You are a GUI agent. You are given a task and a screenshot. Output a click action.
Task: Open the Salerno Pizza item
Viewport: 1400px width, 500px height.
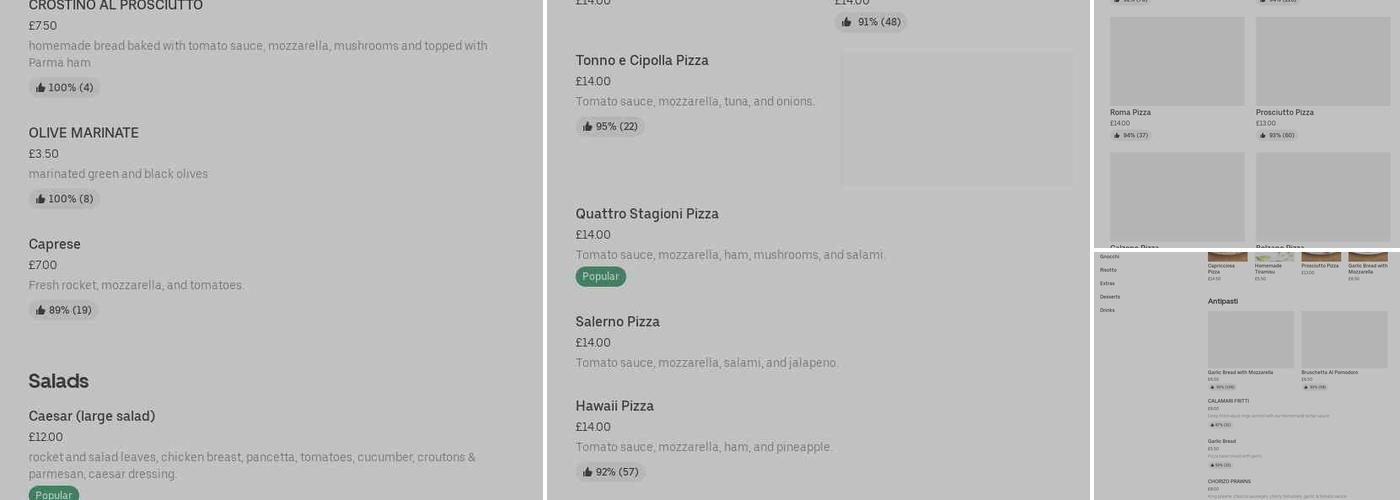click(617, 322)
